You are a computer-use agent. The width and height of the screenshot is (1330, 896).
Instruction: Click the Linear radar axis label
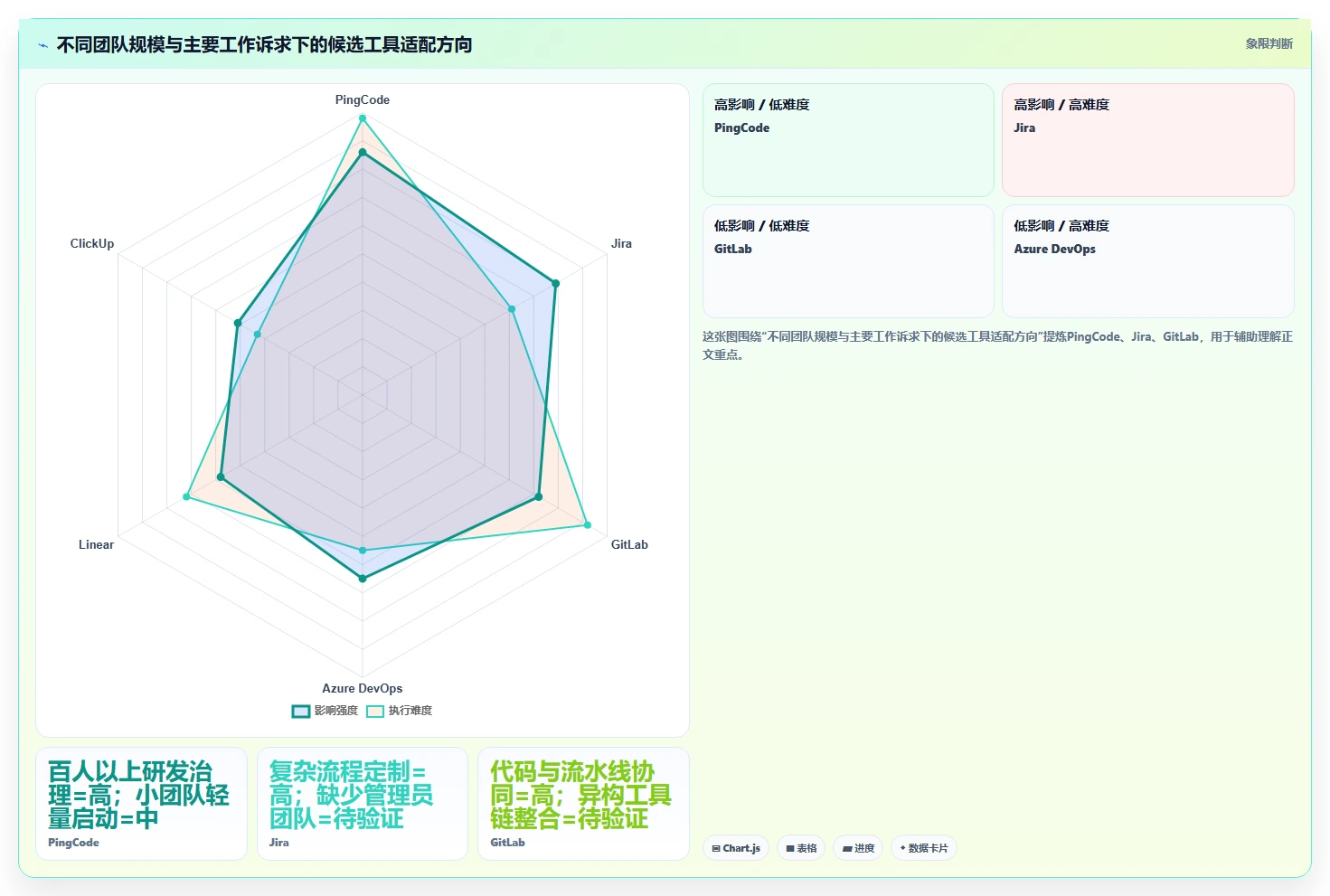click(96, 544)
